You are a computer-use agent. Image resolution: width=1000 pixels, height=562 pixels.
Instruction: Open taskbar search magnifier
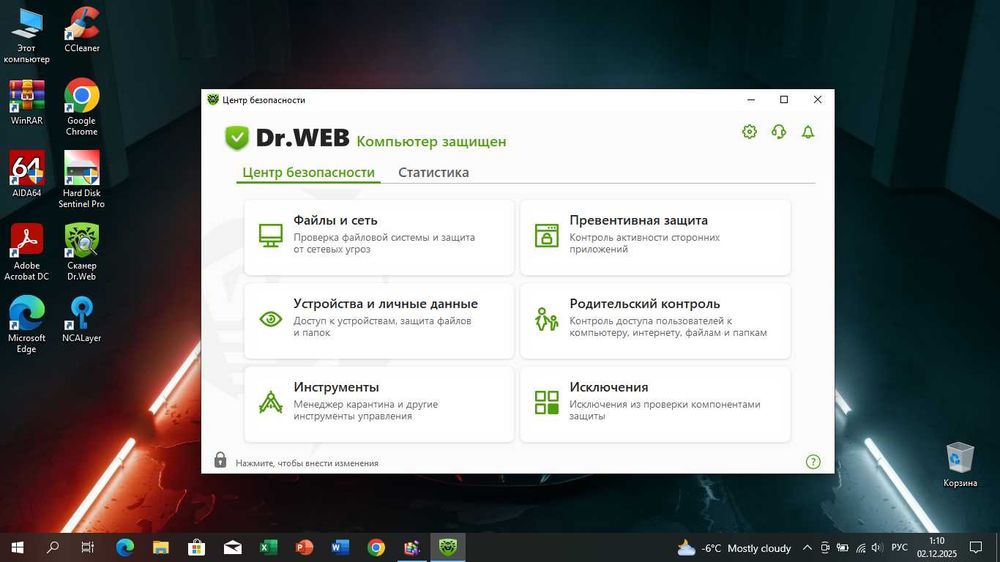click(x=53, y=547)
